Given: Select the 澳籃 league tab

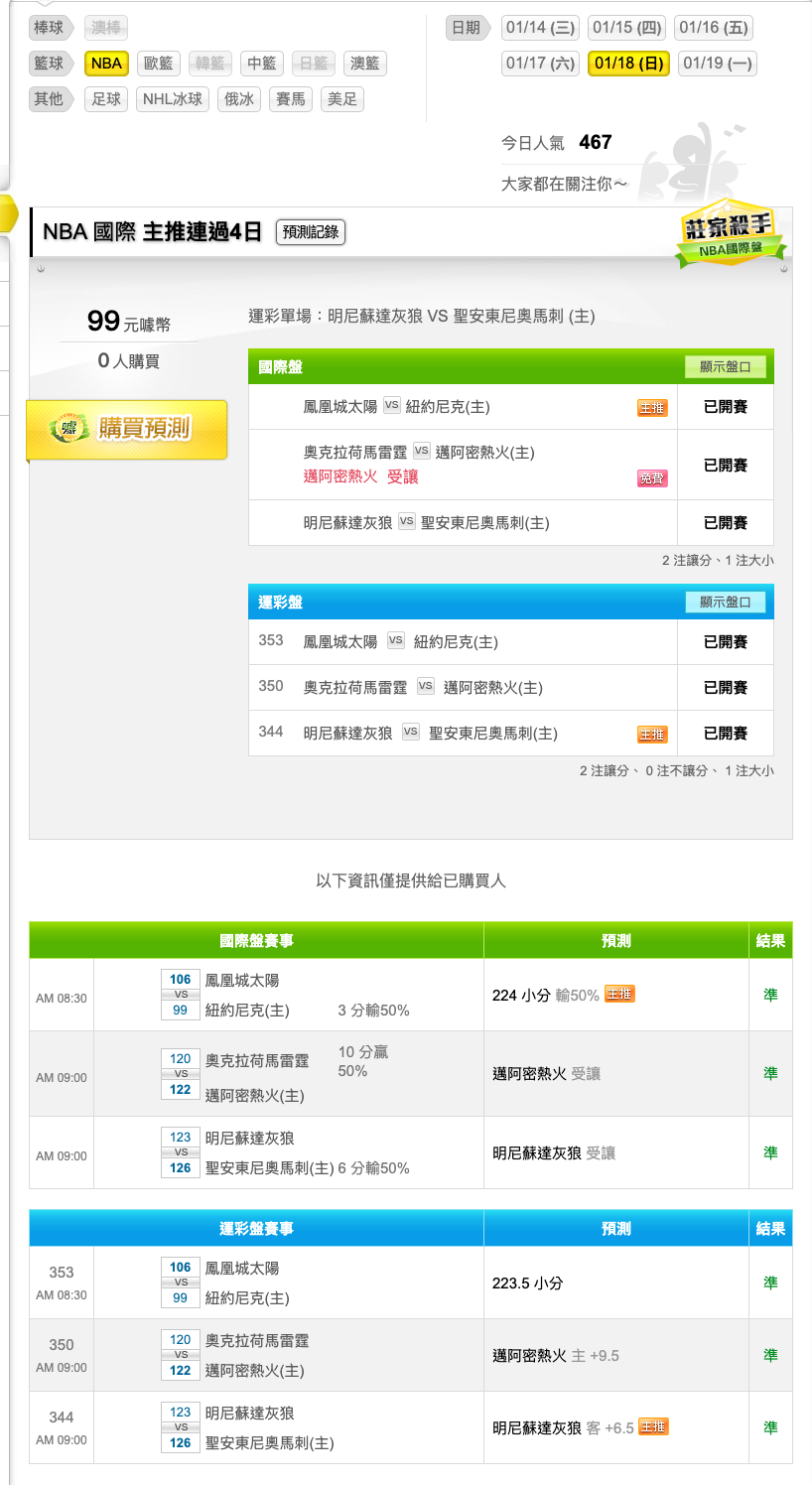Looking at the screenshot, I should tap(365, 64).
